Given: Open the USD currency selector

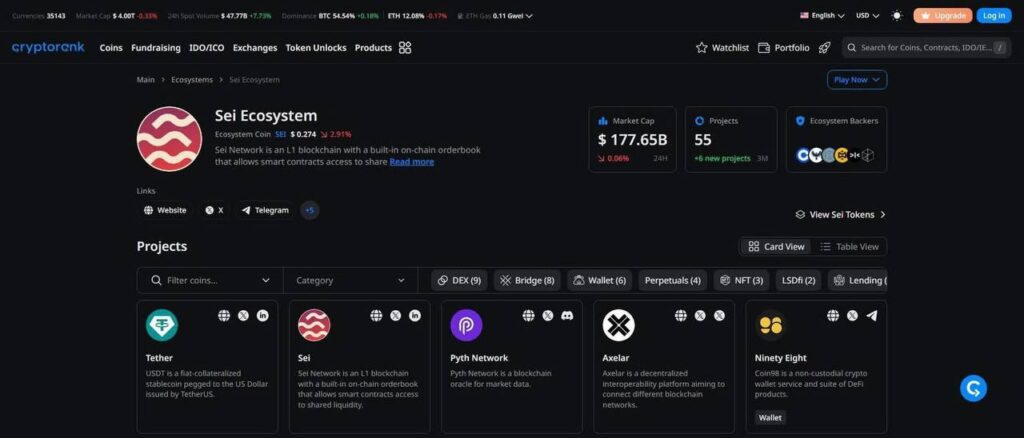Looking at the screenshot, I should 866,15.
